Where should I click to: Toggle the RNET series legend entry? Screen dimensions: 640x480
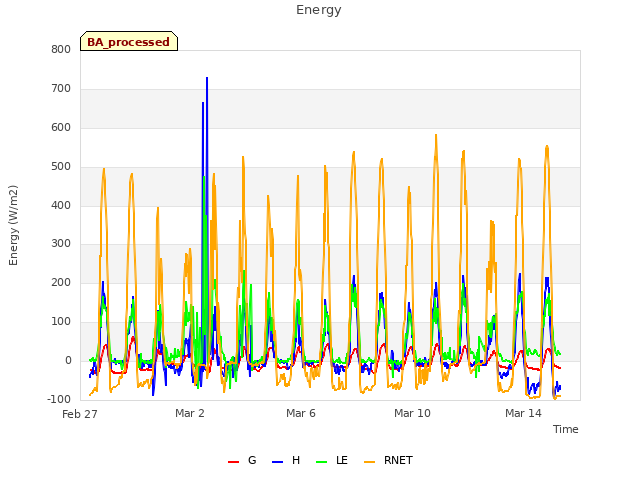click(388, 460)
